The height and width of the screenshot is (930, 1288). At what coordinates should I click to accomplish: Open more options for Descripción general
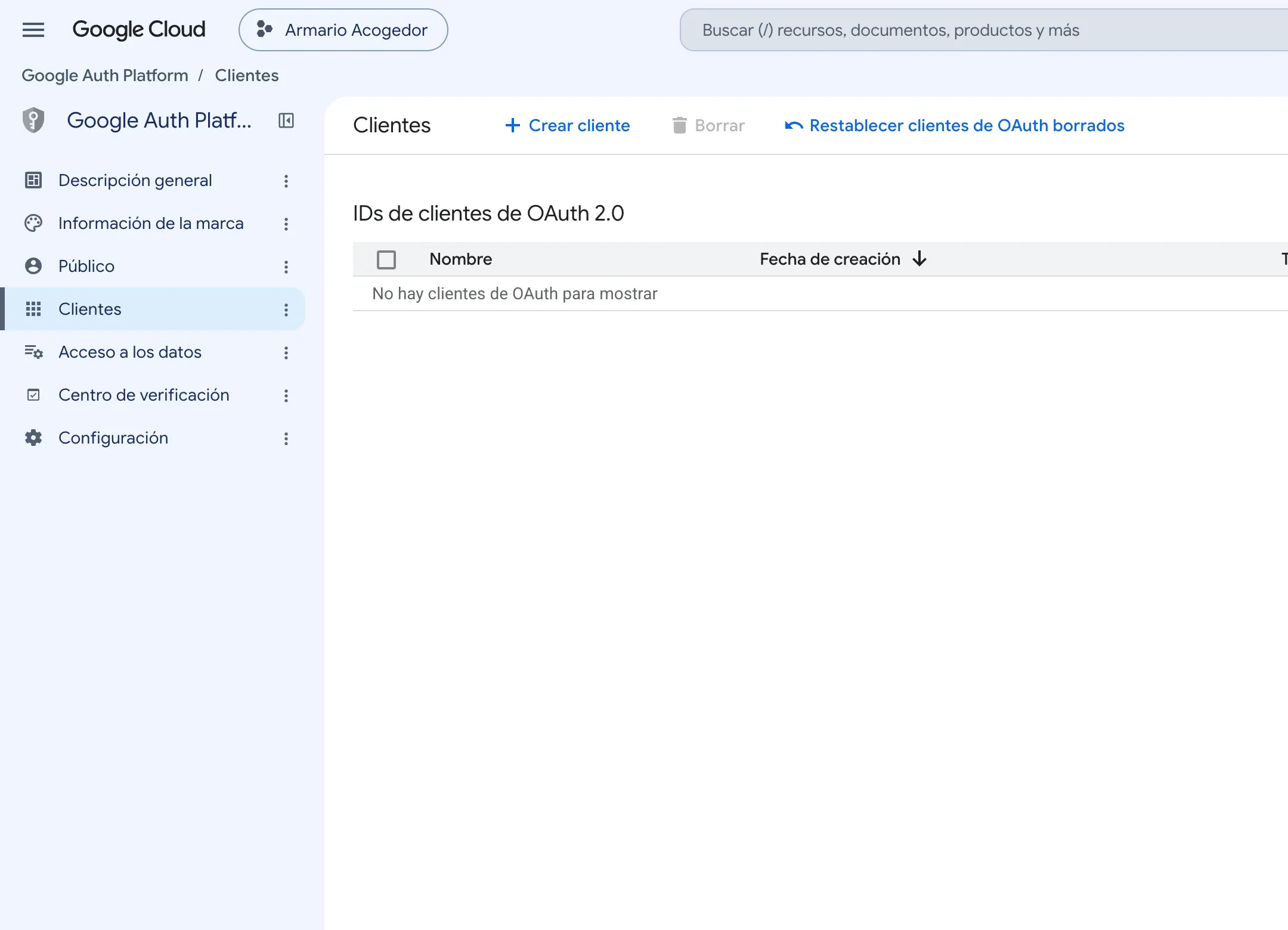click(286, 181)
